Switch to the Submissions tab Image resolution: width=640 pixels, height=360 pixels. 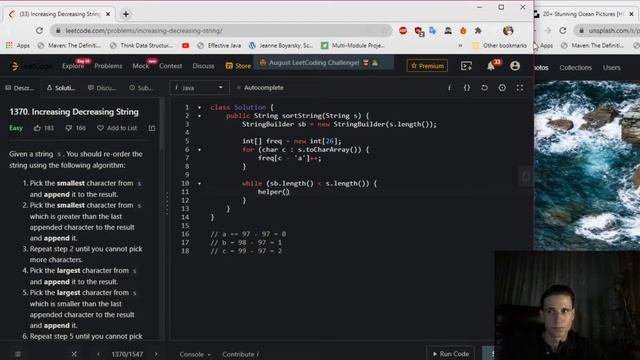pos(141,88)
